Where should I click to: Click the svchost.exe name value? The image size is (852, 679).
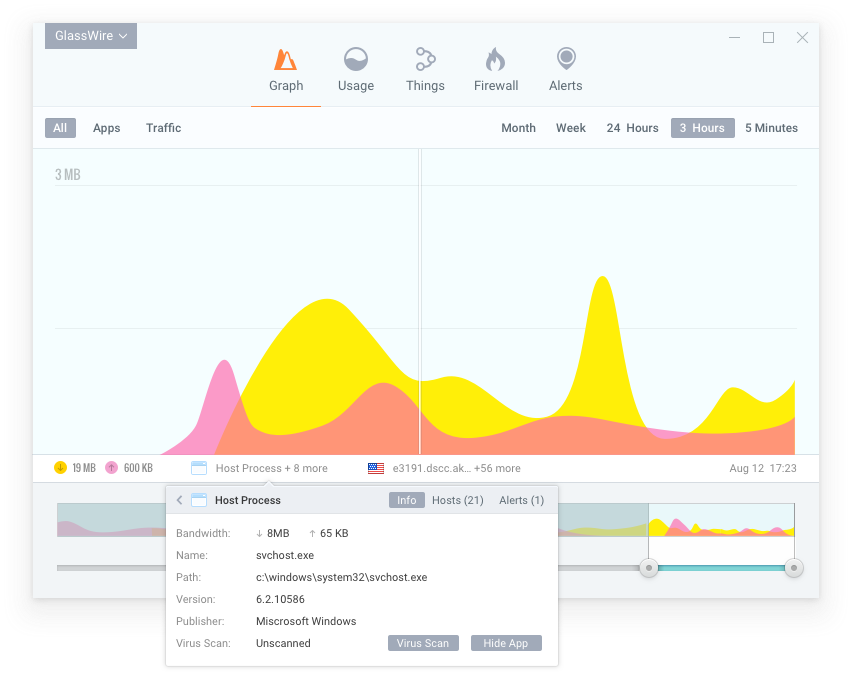click(285, 556)
